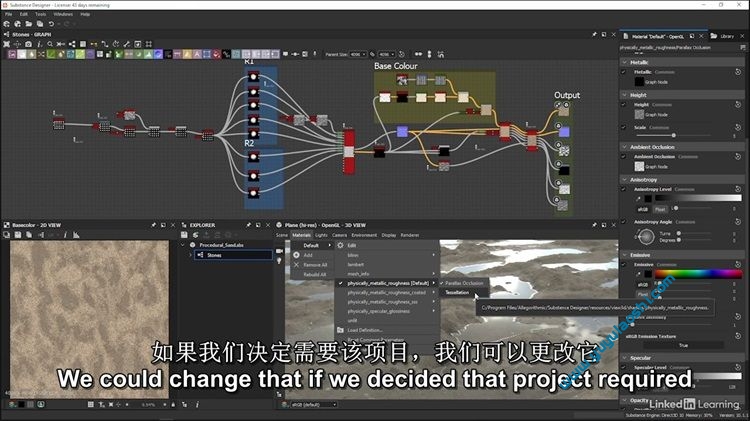Click the info icon in 2D view toolbar
The image size is (750, 421).
65,235
